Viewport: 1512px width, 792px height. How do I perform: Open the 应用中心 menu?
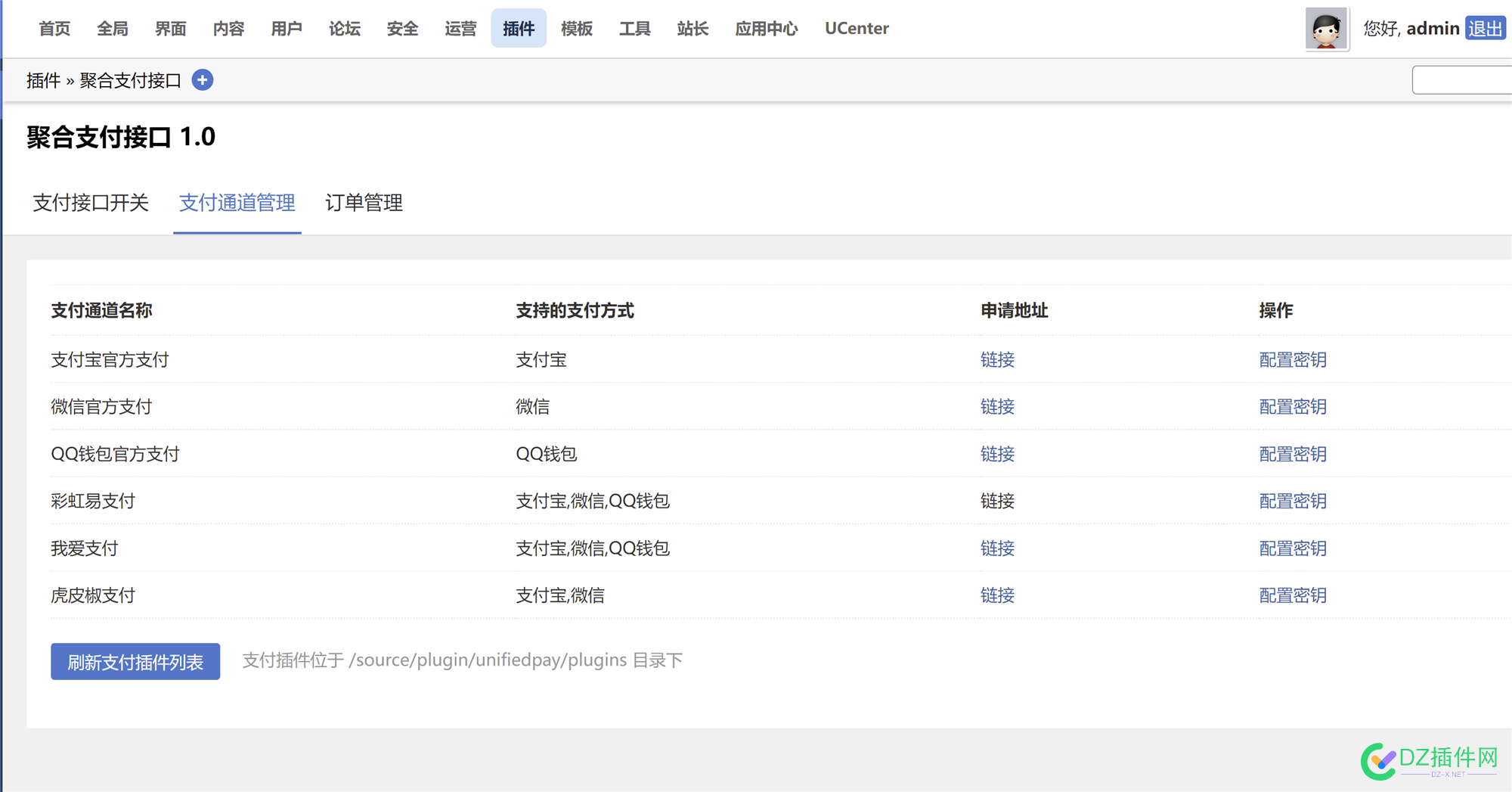click(x=767, y=29)
